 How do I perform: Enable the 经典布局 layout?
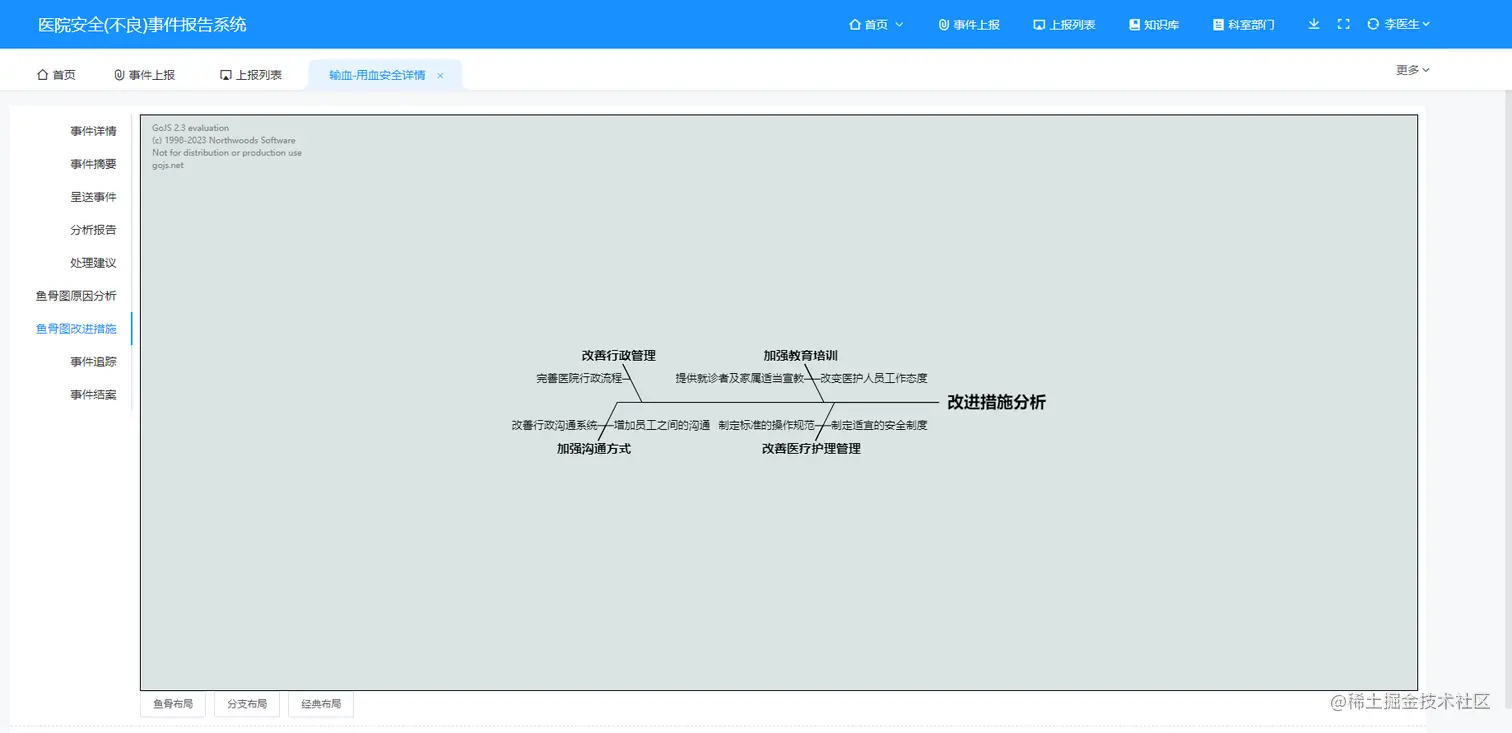320,704
